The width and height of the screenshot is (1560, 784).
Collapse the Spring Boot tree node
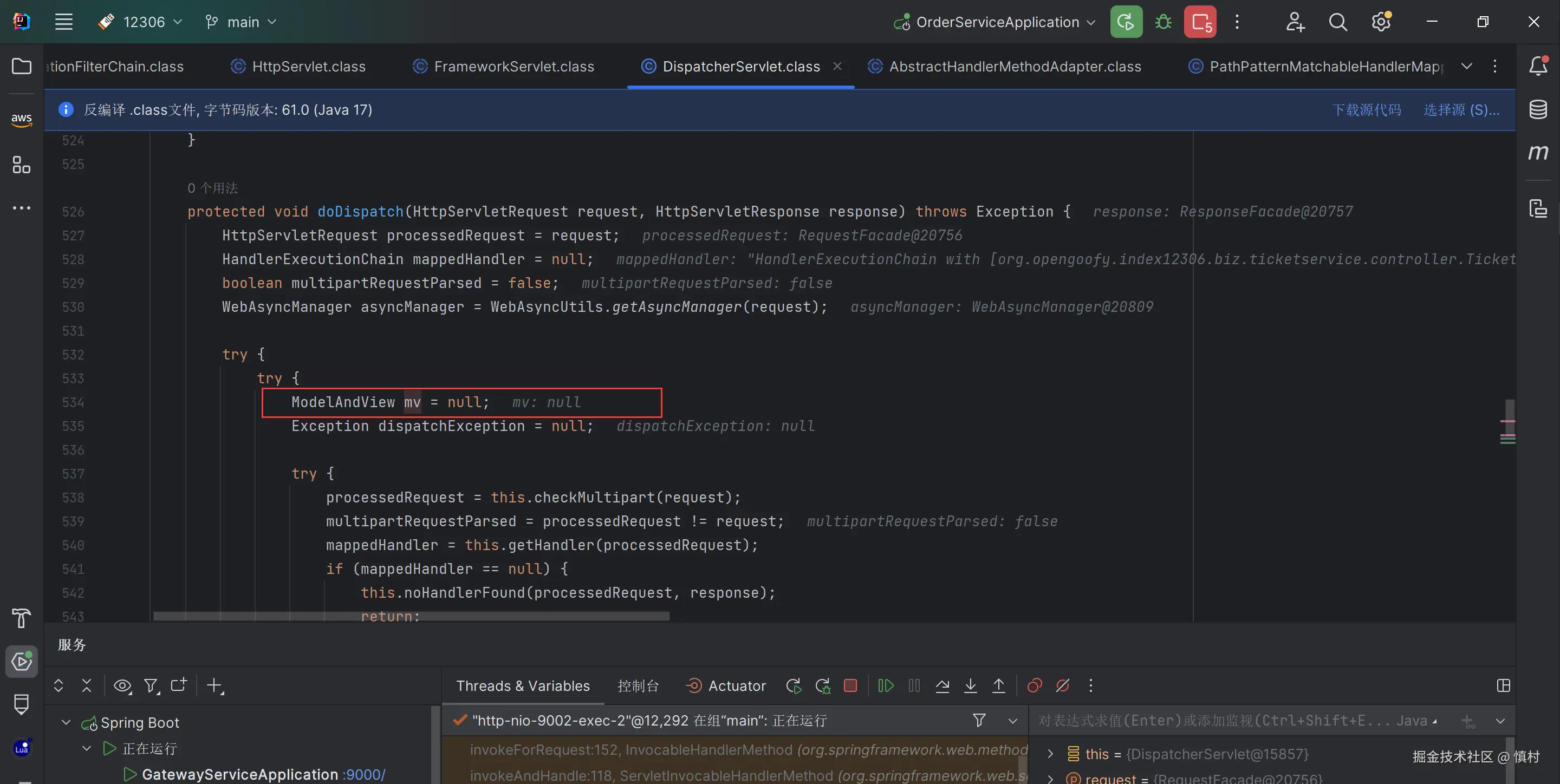pyautogui.click(x=66, y=722)
